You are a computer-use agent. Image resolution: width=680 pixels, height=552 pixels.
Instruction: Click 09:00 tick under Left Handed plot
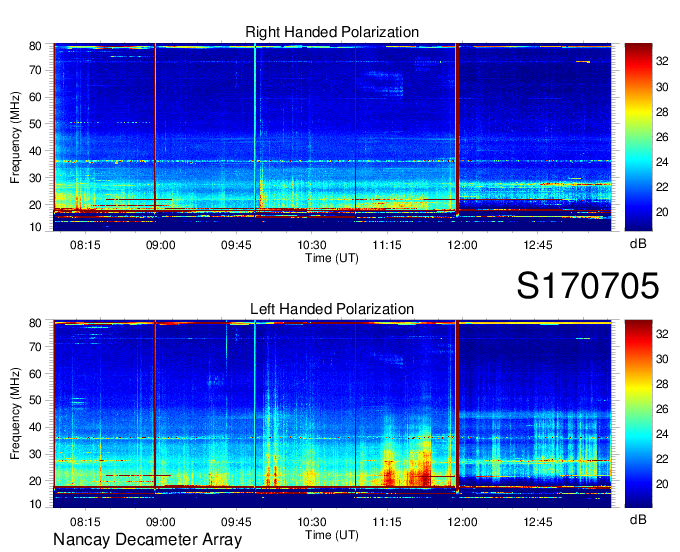(160, 522)
